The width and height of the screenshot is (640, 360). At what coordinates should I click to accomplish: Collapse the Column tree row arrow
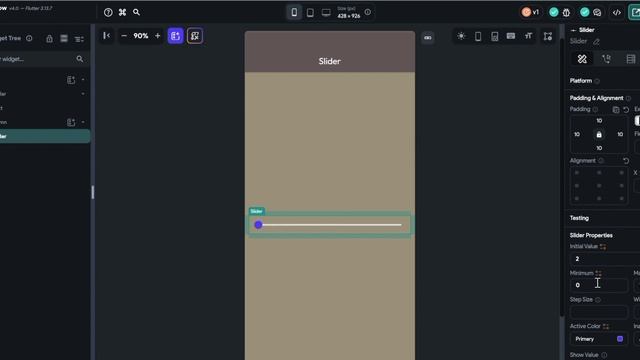[83, 122]
